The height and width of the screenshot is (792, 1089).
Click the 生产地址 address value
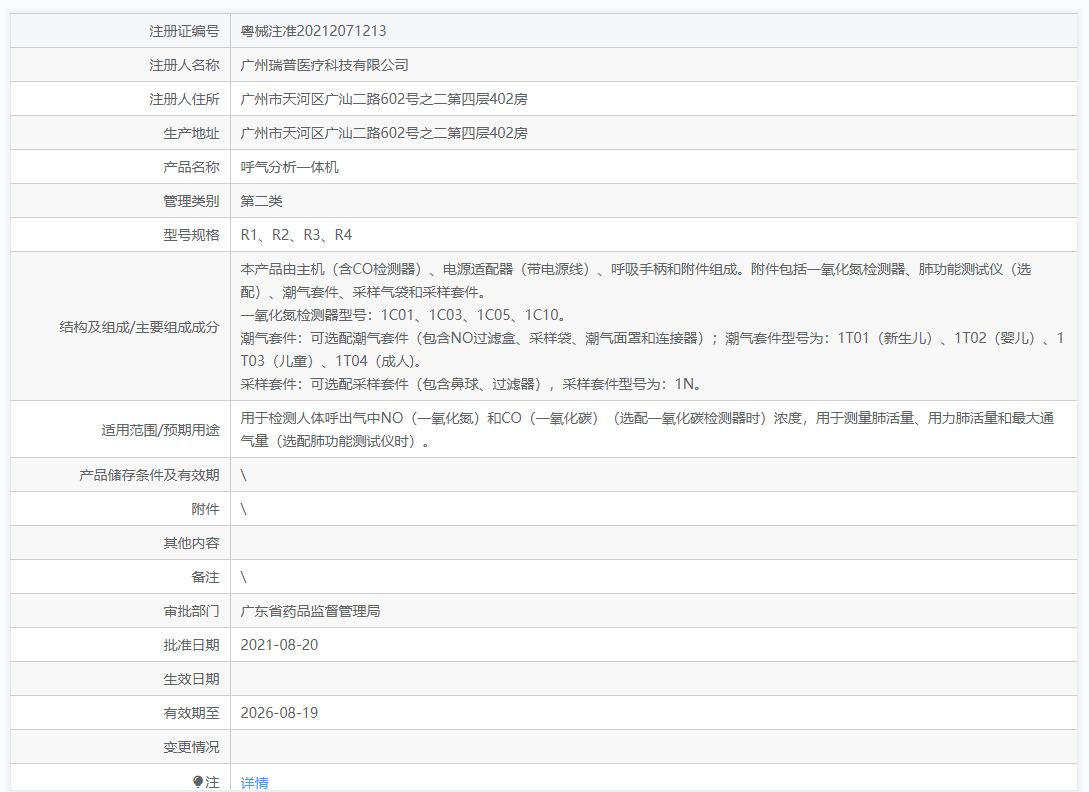[384, 133]
